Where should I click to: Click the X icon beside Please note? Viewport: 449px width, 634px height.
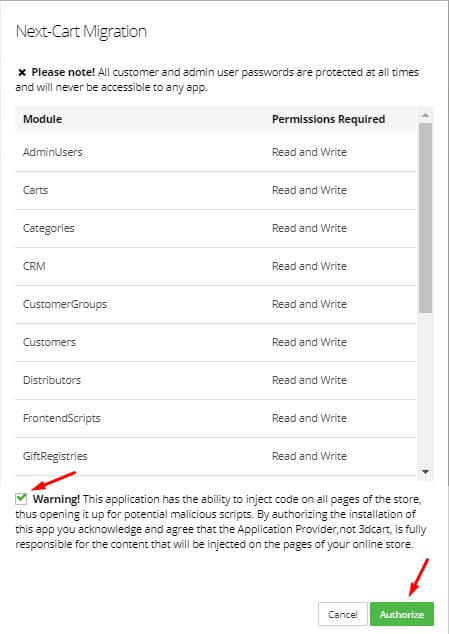pos(22,72)
